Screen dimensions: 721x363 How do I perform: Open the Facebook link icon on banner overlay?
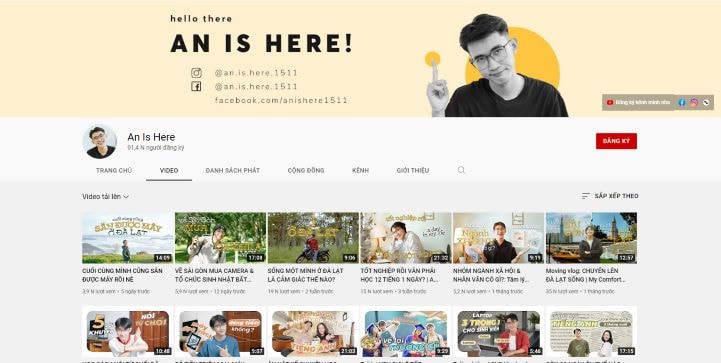click(682, 103)
